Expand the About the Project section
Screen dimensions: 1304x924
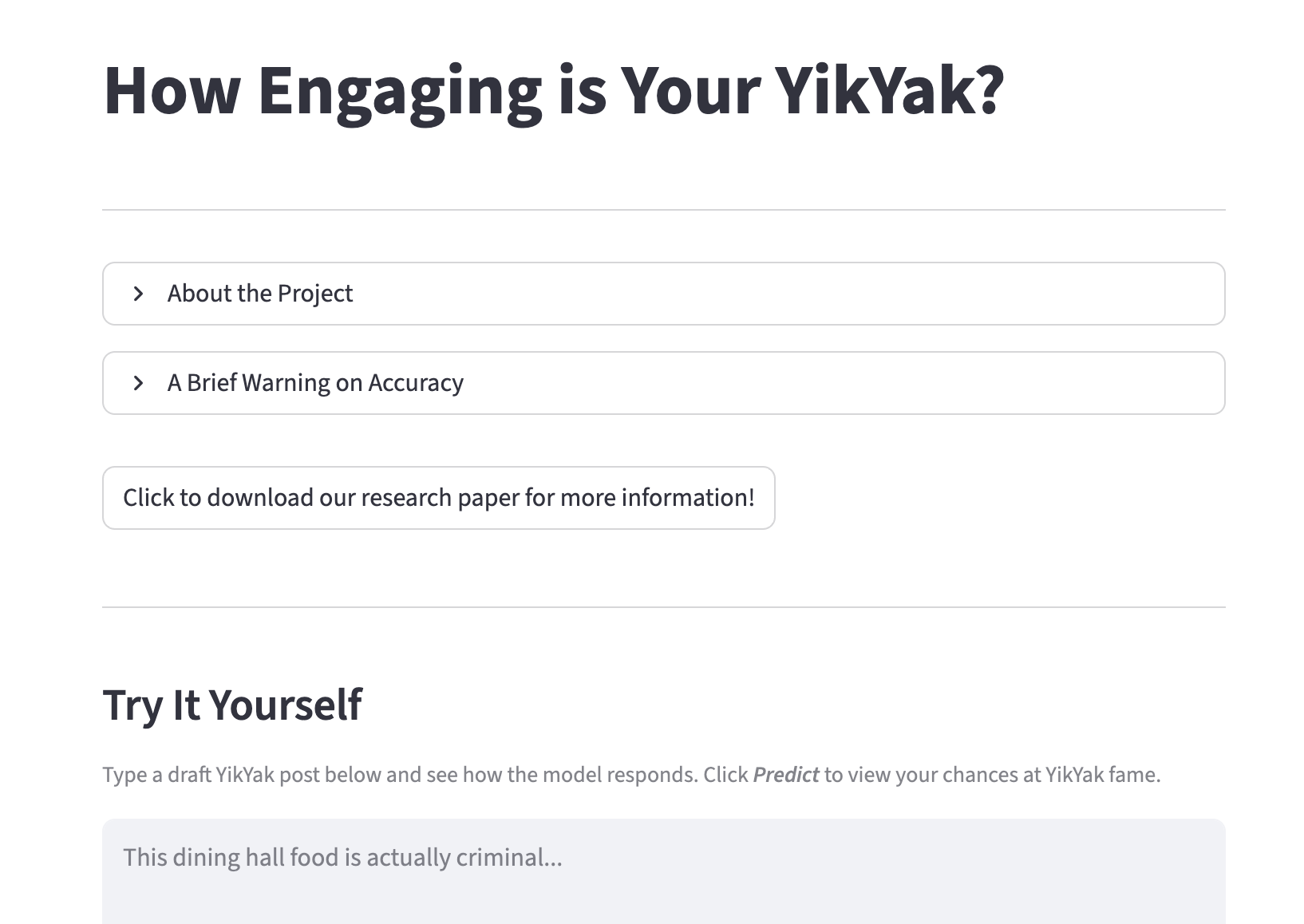pos(663,294)
